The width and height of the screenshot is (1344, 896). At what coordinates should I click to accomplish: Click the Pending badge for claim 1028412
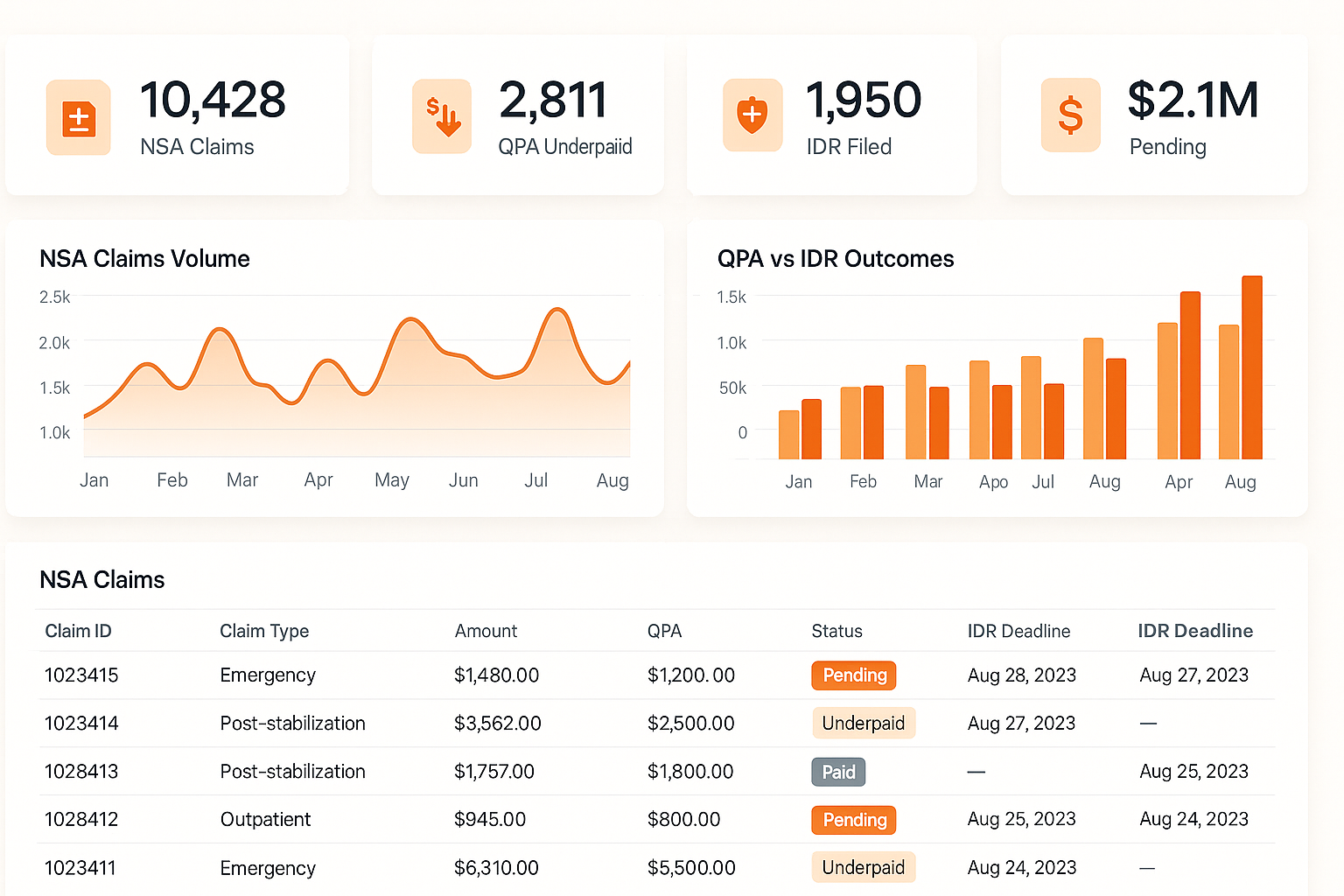853,820
